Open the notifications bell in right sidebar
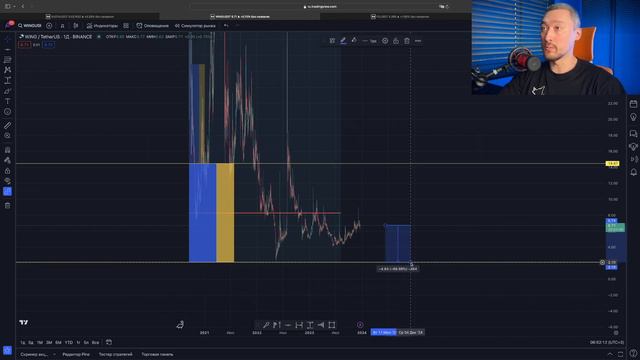This screenshot has width=640, height=360. [633, 172]
